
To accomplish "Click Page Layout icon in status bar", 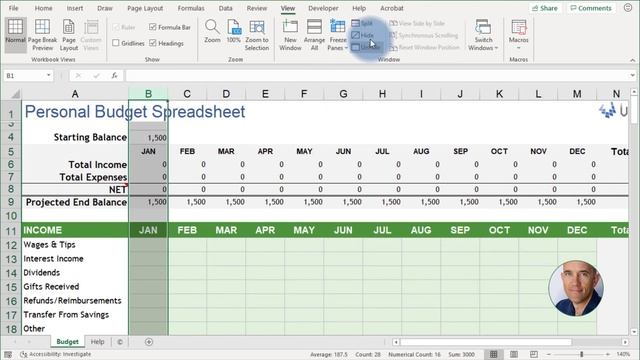I will (514, 354).
